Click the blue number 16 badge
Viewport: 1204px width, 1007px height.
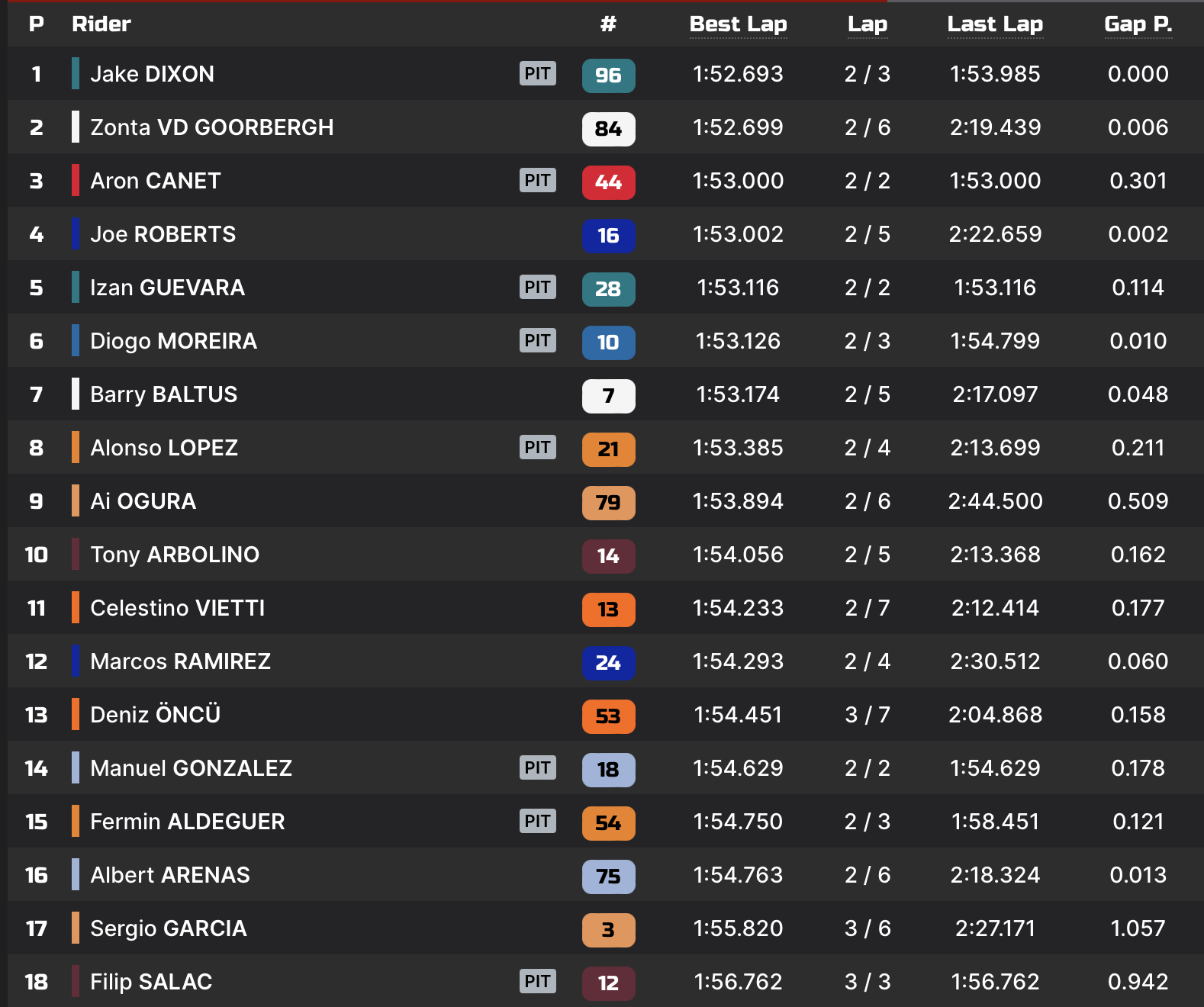608,236
